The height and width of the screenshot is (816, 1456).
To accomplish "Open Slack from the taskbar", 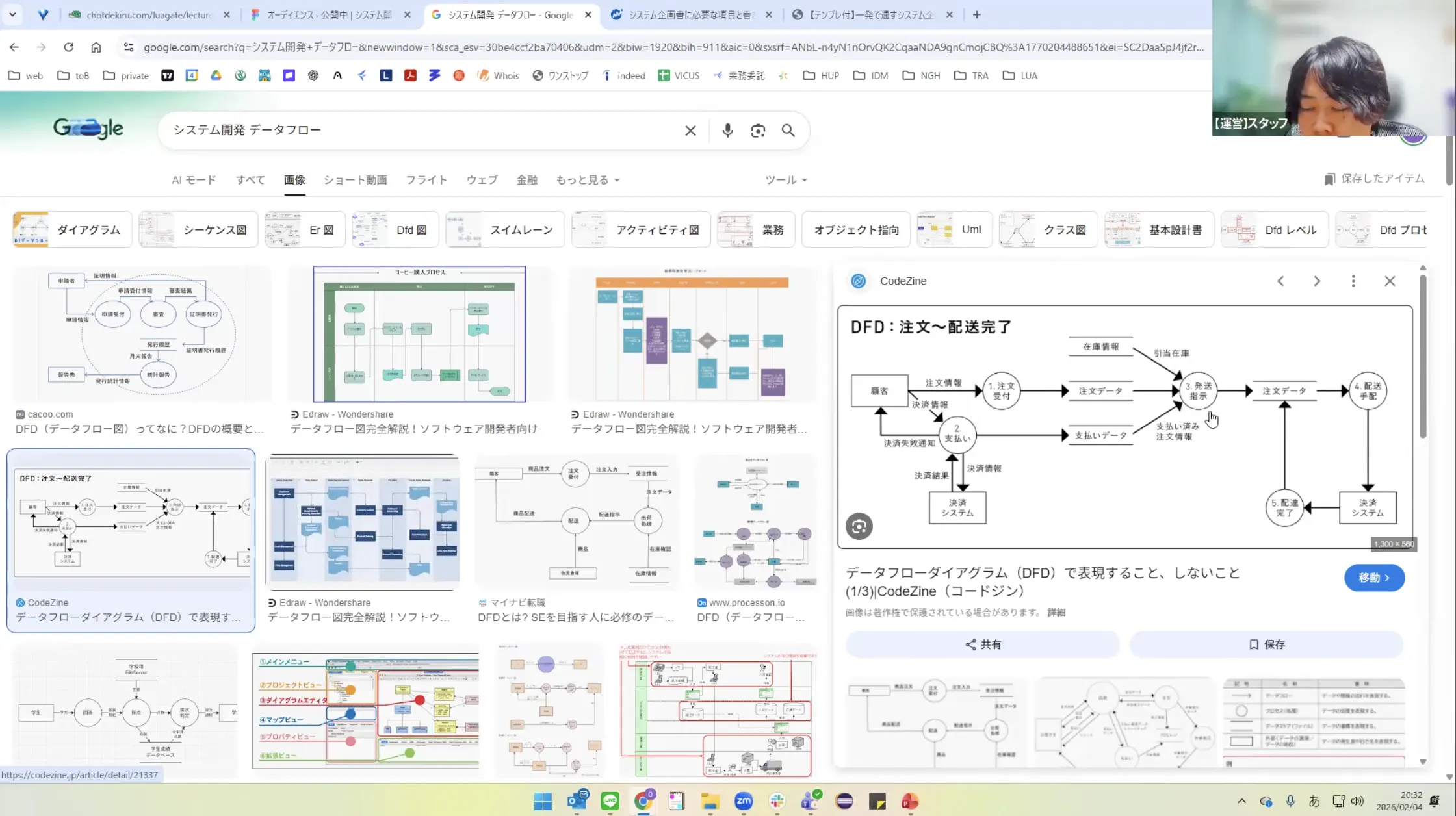I will (x=777, y=801).
